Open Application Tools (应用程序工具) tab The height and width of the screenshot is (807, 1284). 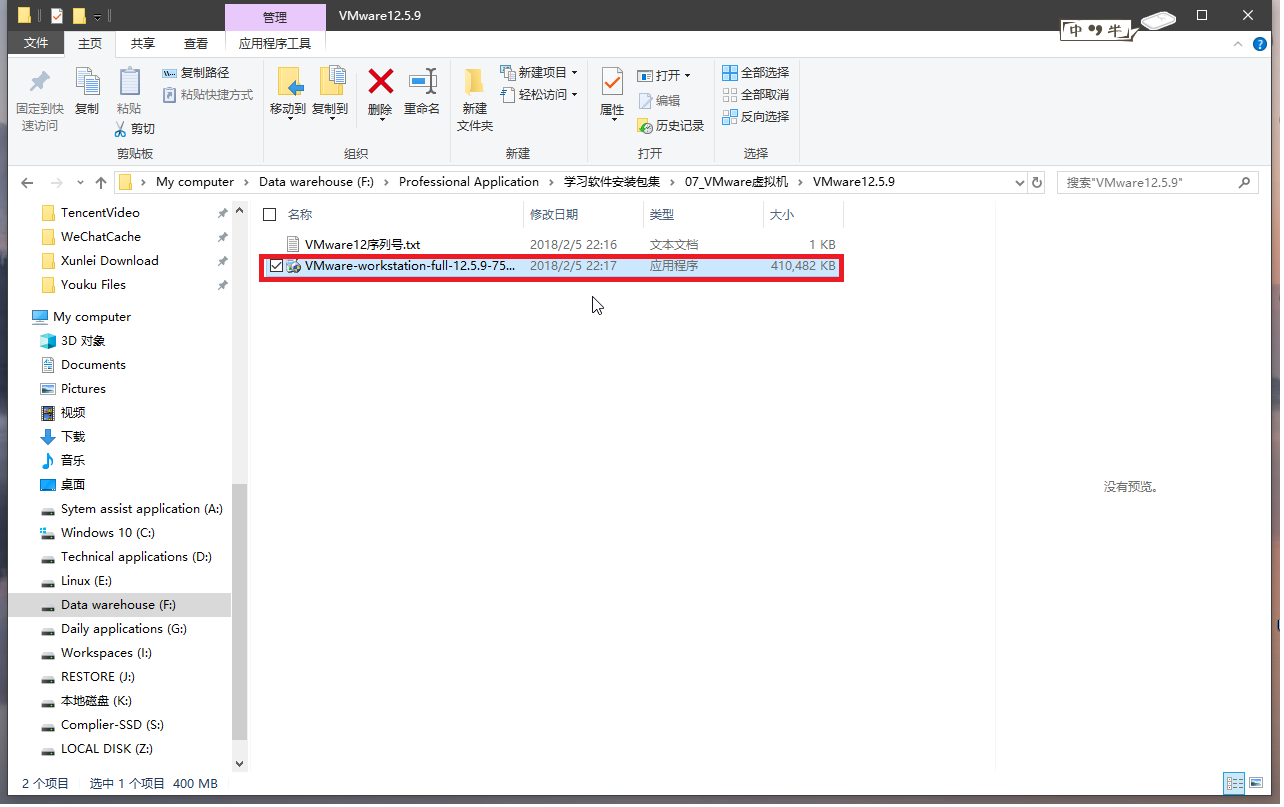275,43
